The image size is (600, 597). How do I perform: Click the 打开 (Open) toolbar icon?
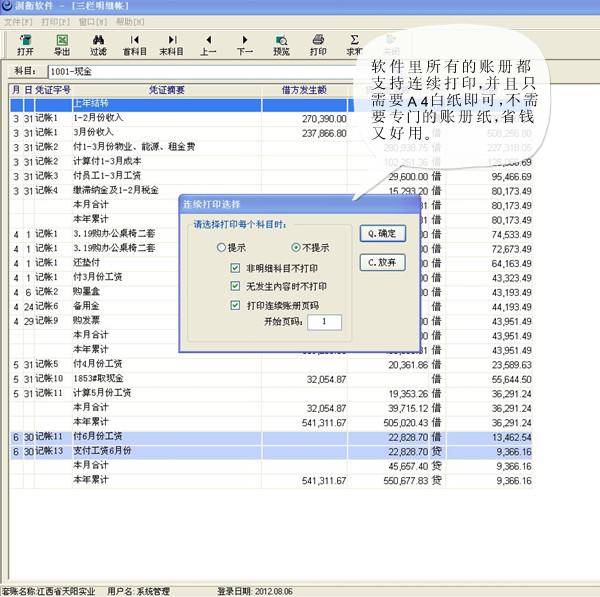25,45
